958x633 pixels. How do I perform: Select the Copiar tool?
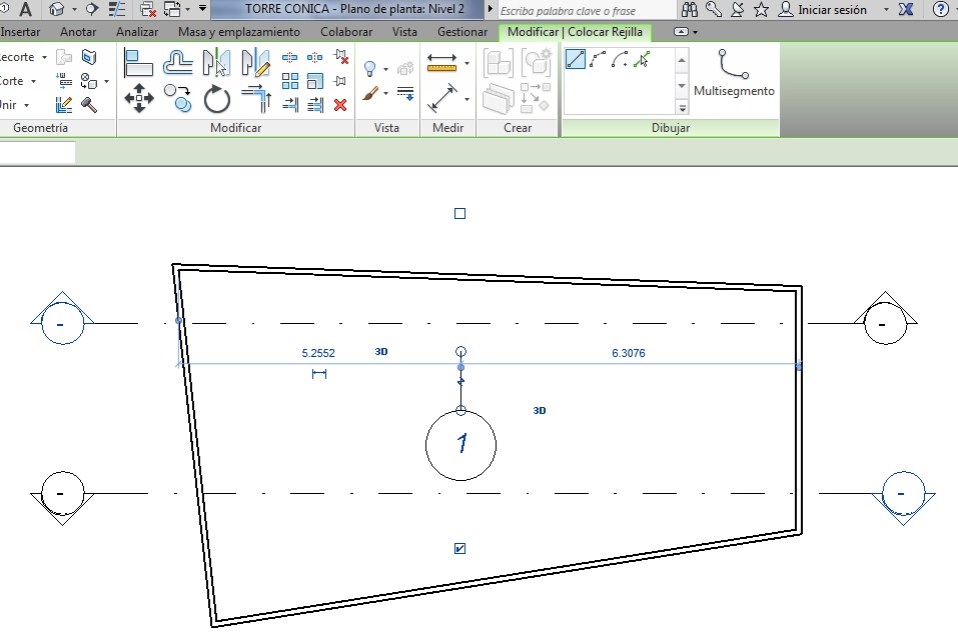click(177, 99)
